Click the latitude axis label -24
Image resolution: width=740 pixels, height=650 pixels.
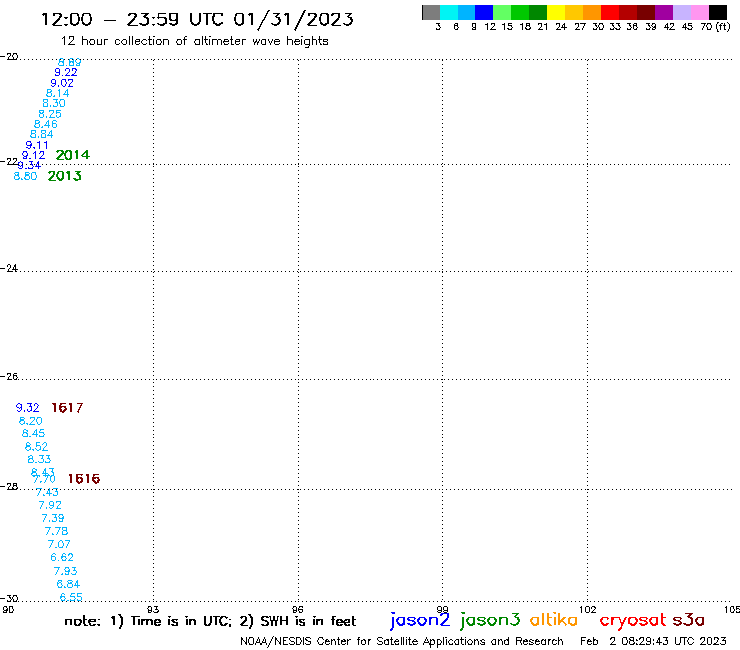pos(9,268)
